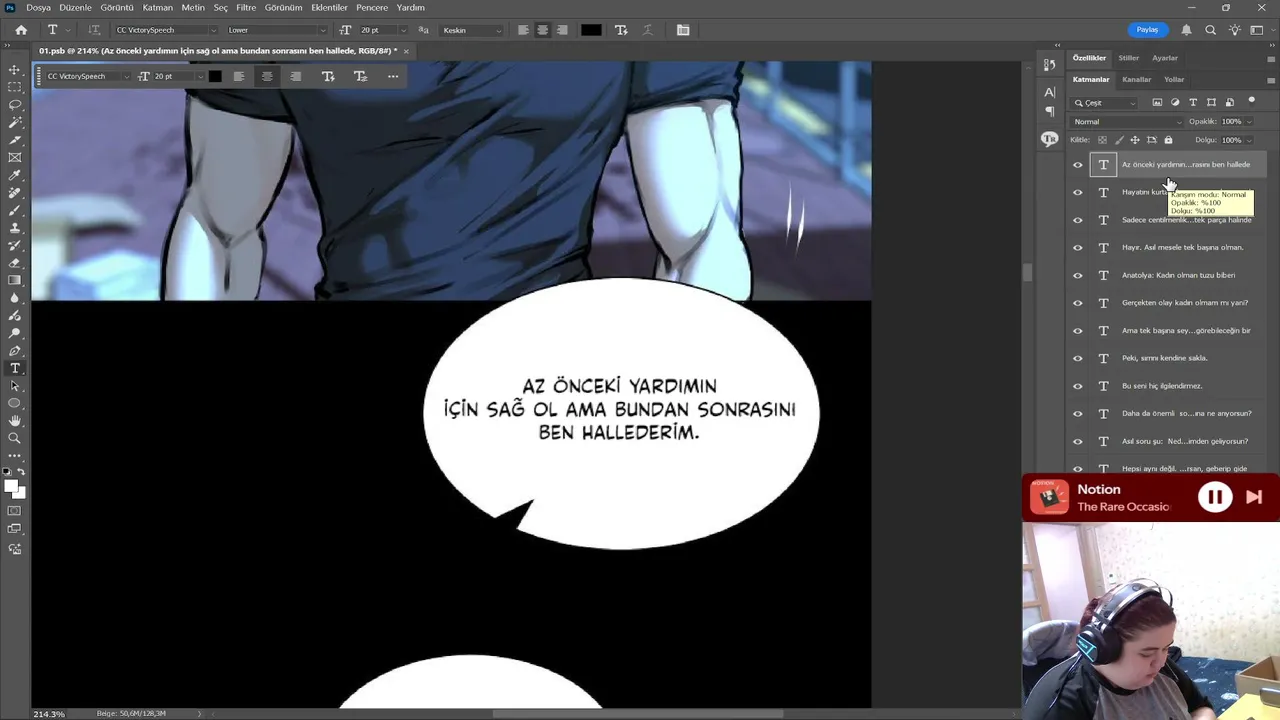Open the Katman menu
1280x720 pixels.
click(x=157, y=7)
